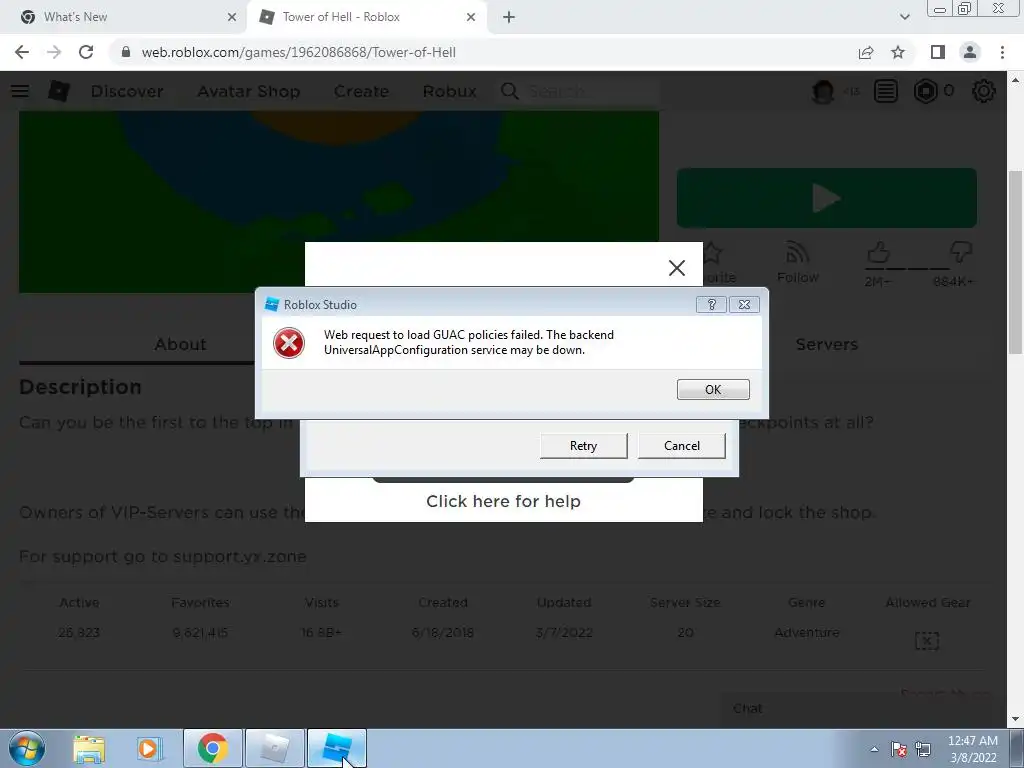Image resolution: width=1024 pixels, height=768 pixels.
Task: Click the green Play button
Action: point(827,198)
